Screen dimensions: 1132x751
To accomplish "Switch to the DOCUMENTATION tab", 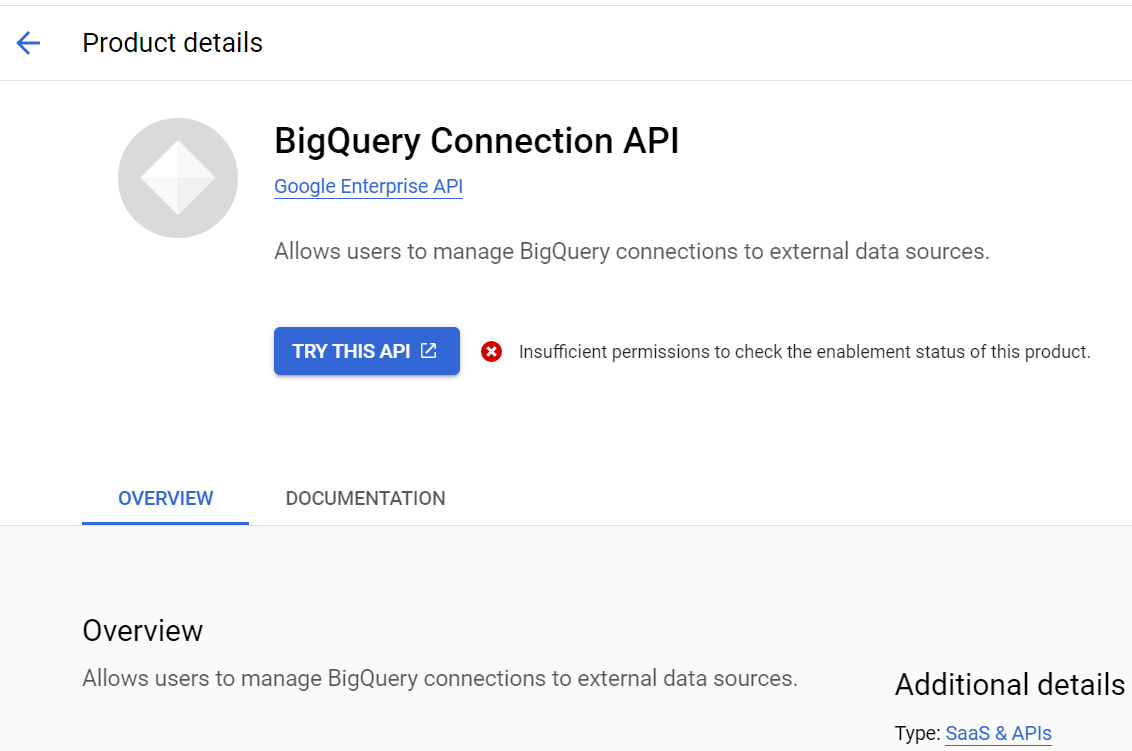I will (365, 498).
